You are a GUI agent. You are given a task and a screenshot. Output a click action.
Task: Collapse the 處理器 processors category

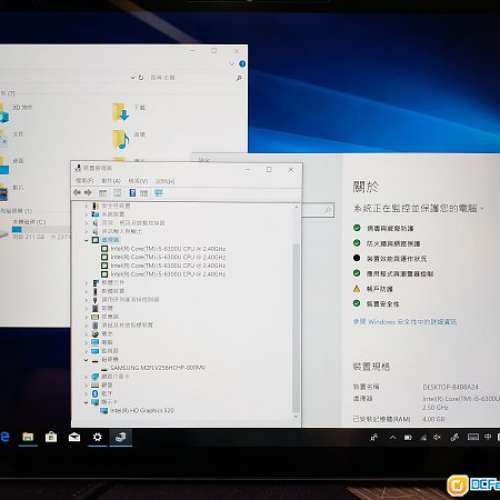(86, 240)
